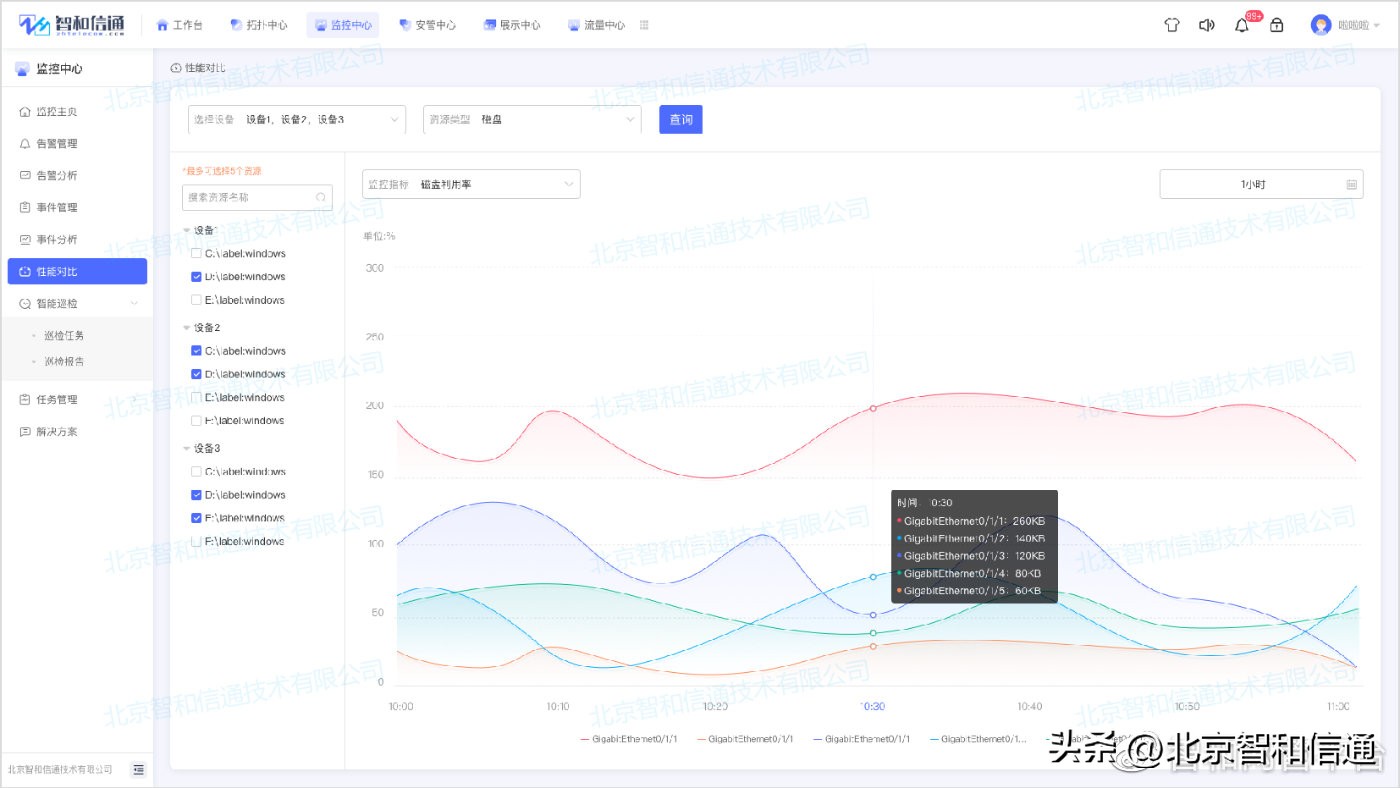Image resolution: width=1400 pixels, height=788 pixels.
Task: Switch to the 安管中心 tab in top navigation
Action: tap(428, 24)
